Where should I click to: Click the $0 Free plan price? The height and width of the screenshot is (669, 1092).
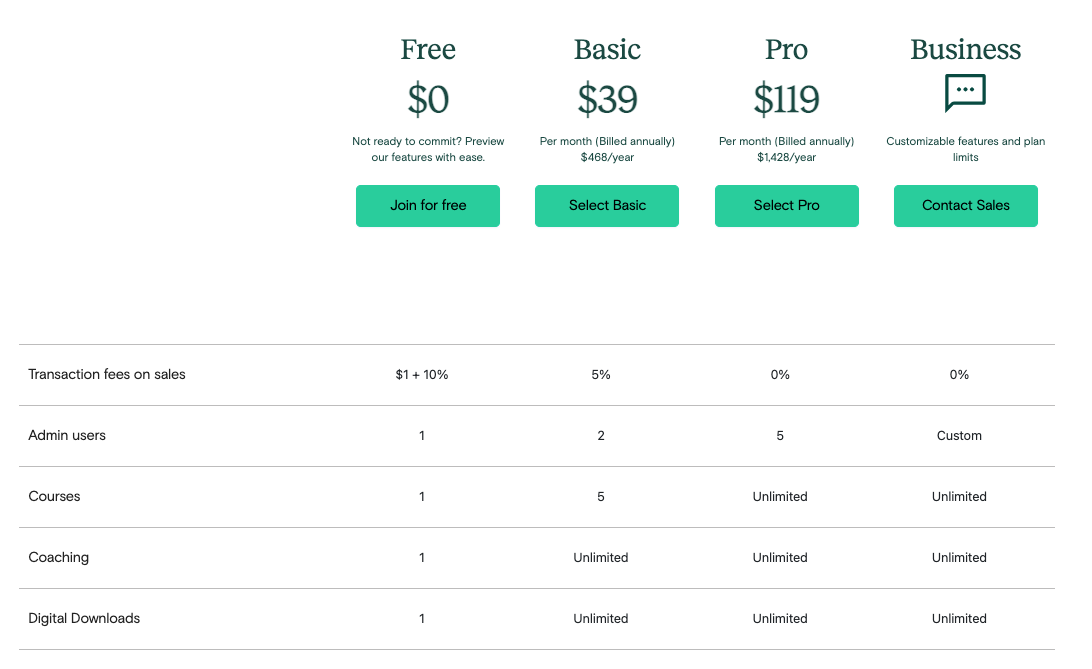[428, 99]
